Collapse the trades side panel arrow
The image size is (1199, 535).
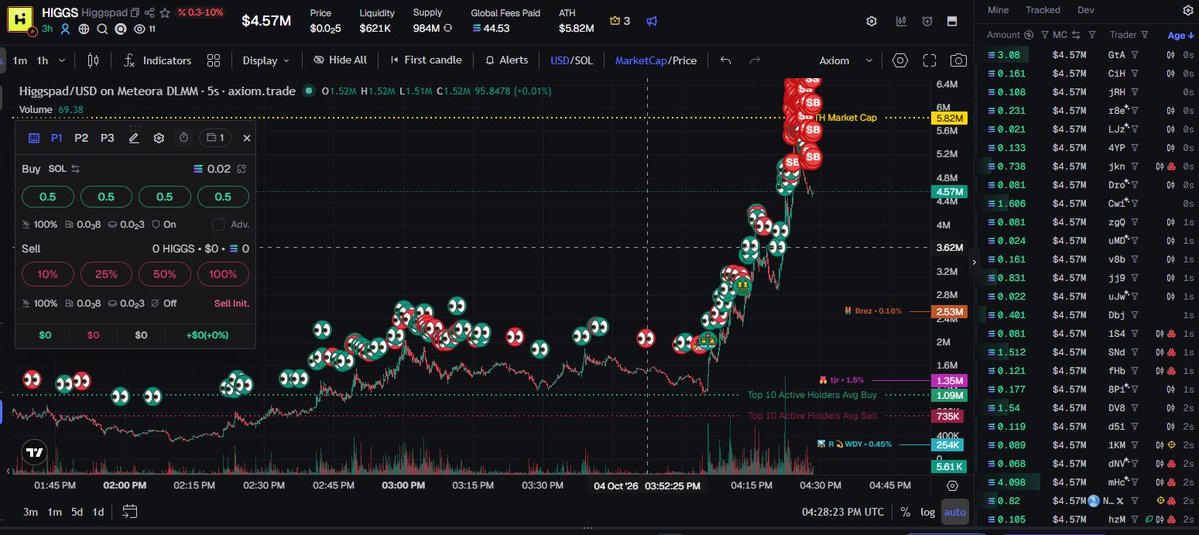[x=973, y=262]
